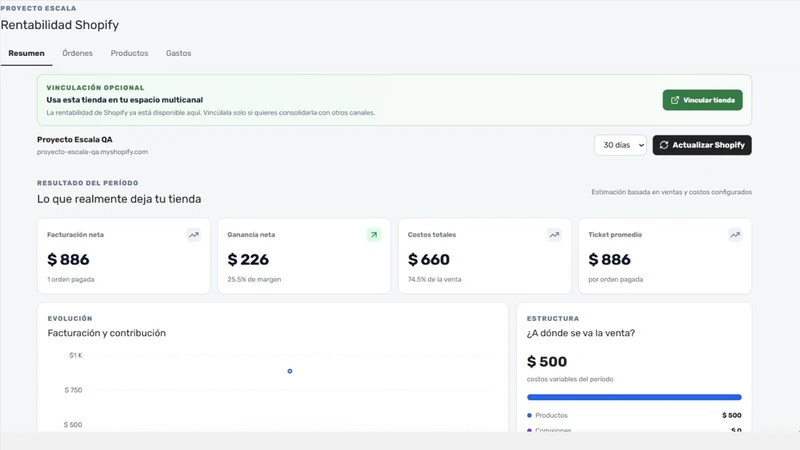Click the Productos legend blue dot

coord(530,415)
